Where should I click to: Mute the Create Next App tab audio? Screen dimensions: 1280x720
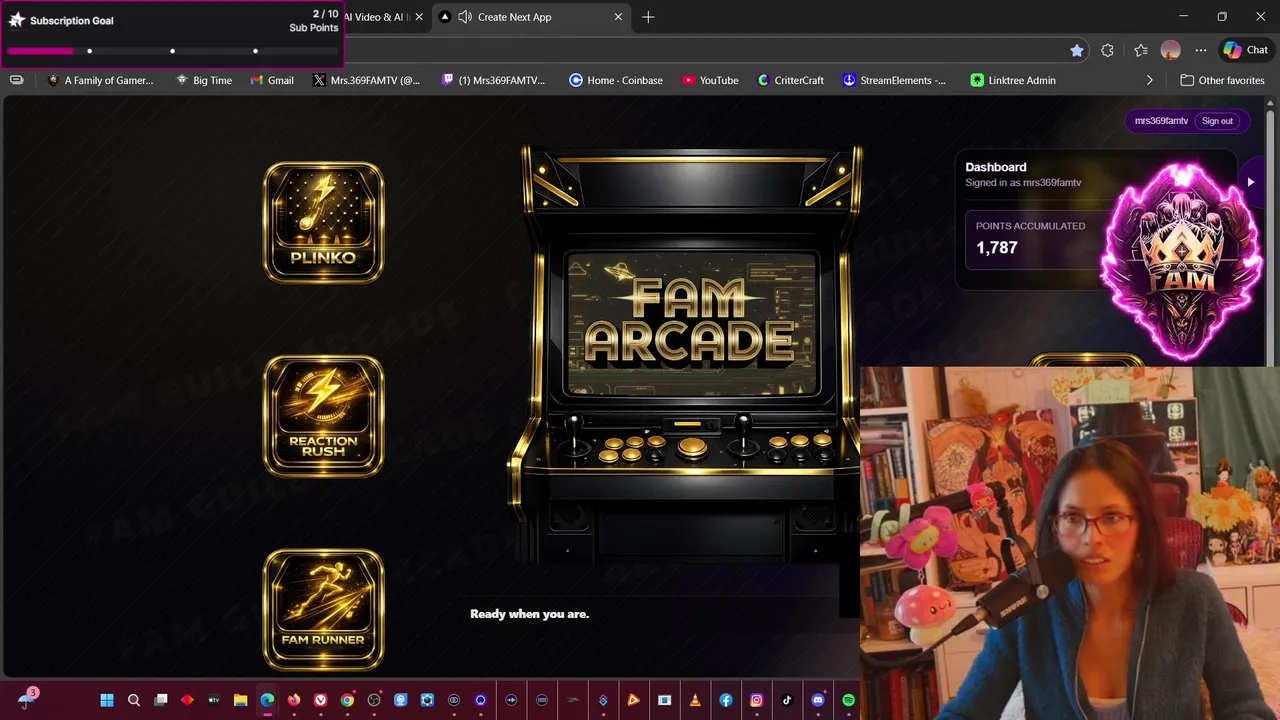465,17
